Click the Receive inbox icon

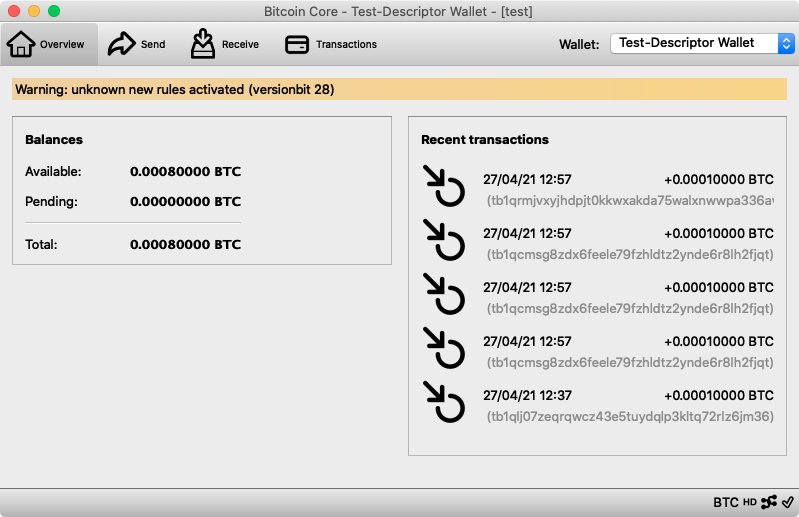click(x=203, y=44)
